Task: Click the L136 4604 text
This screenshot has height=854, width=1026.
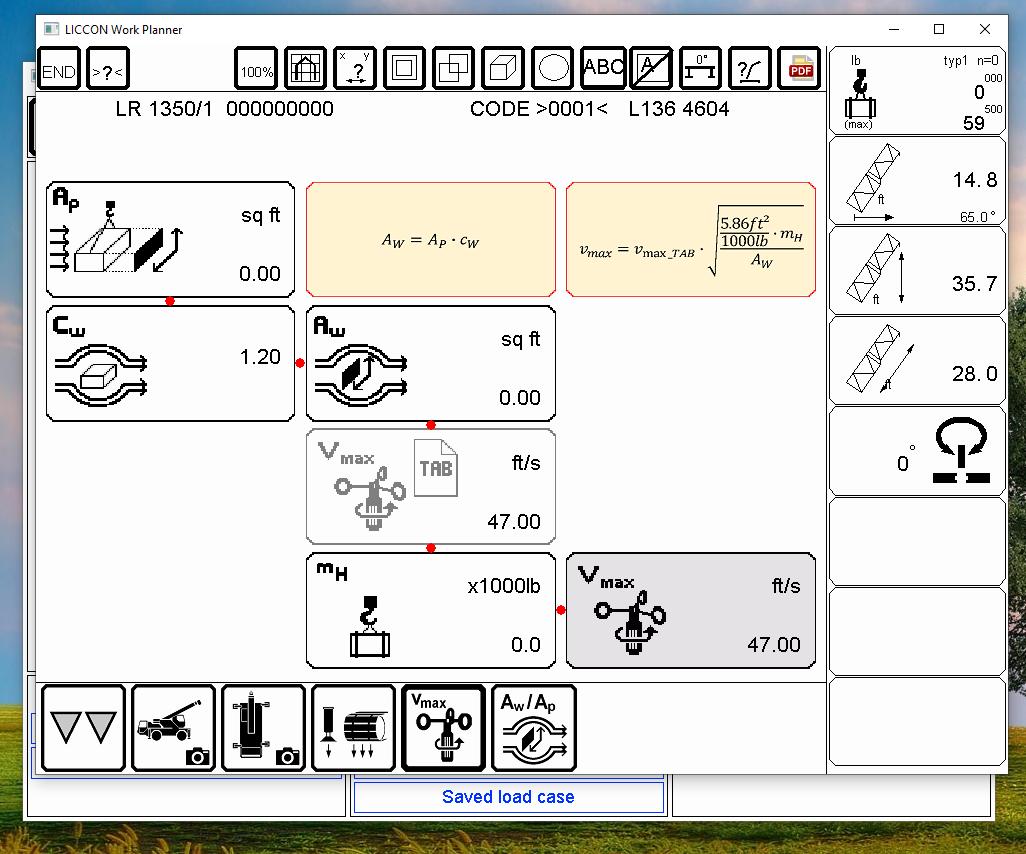Action: pos(679,109)
